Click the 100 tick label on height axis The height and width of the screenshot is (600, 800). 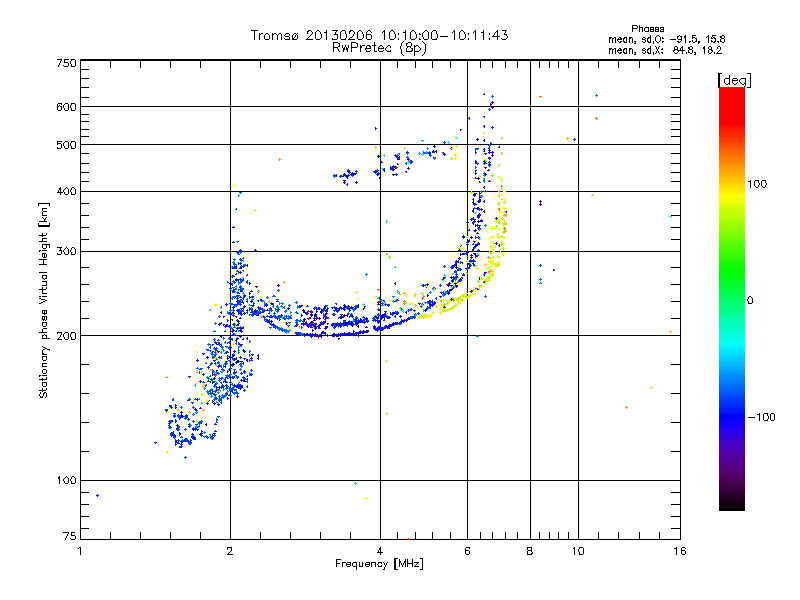click(x=66, y=481)
